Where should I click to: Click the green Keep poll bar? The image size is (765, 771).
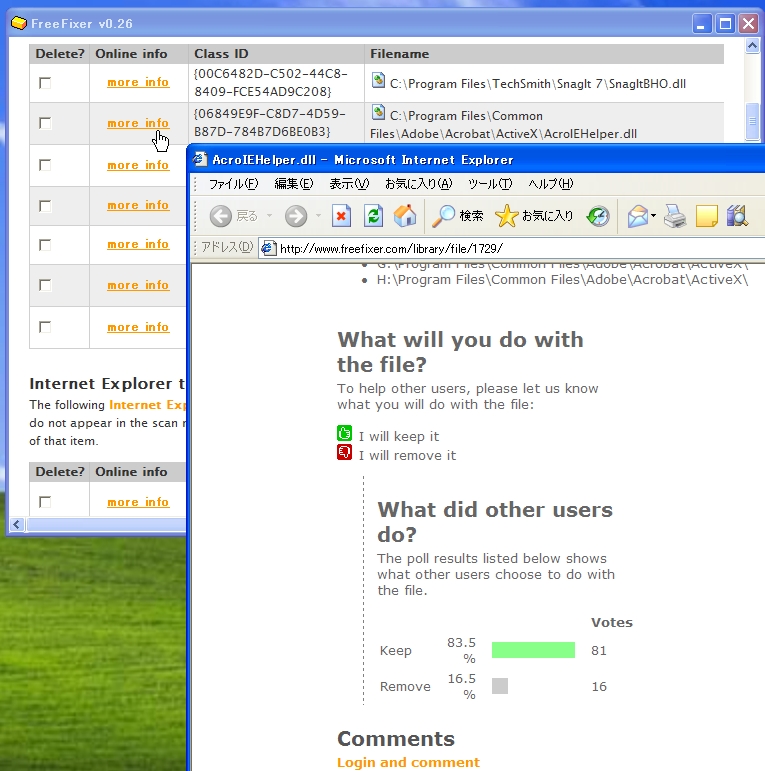[533, 650]
